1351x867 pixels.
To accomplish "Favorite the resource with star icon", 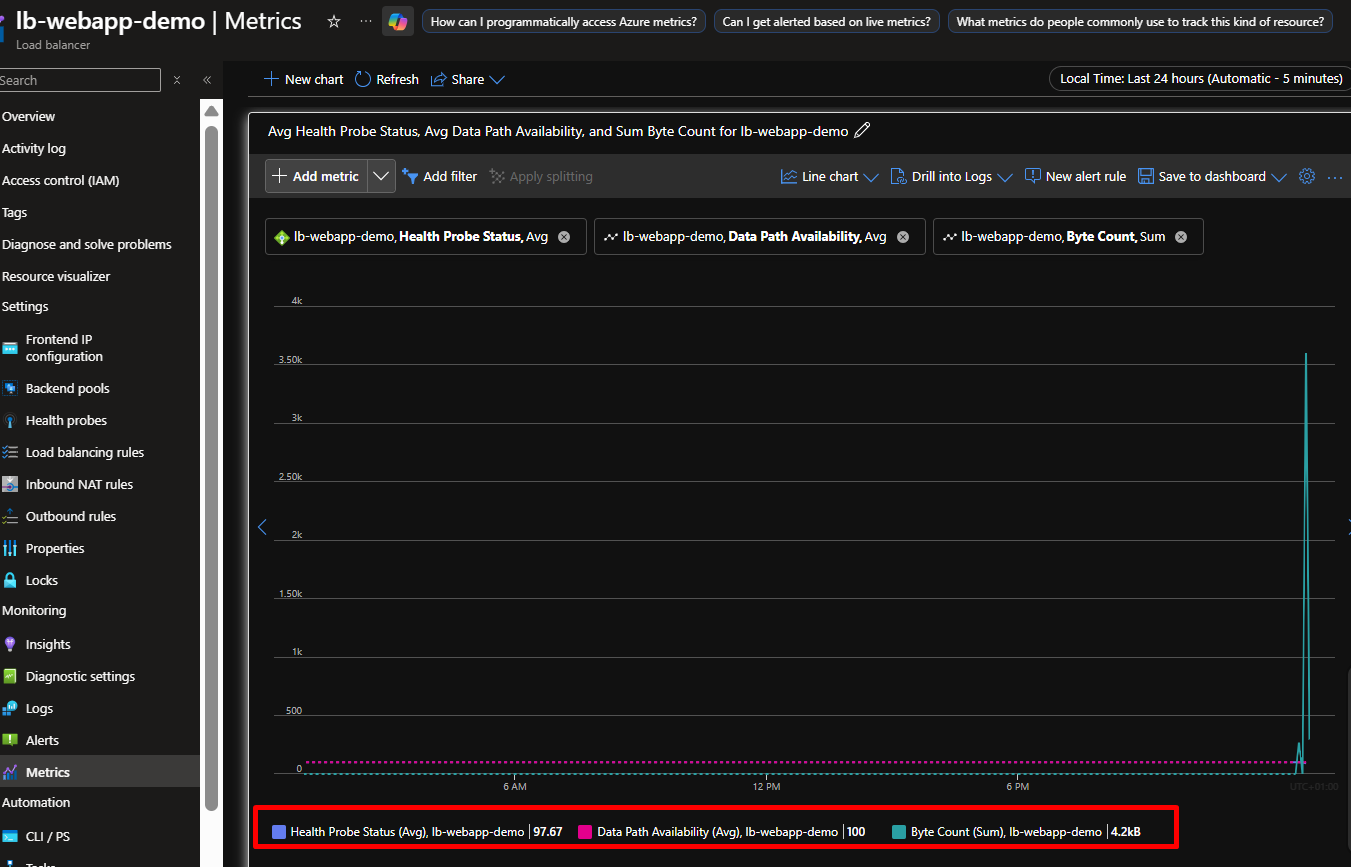I will [334, 21].
